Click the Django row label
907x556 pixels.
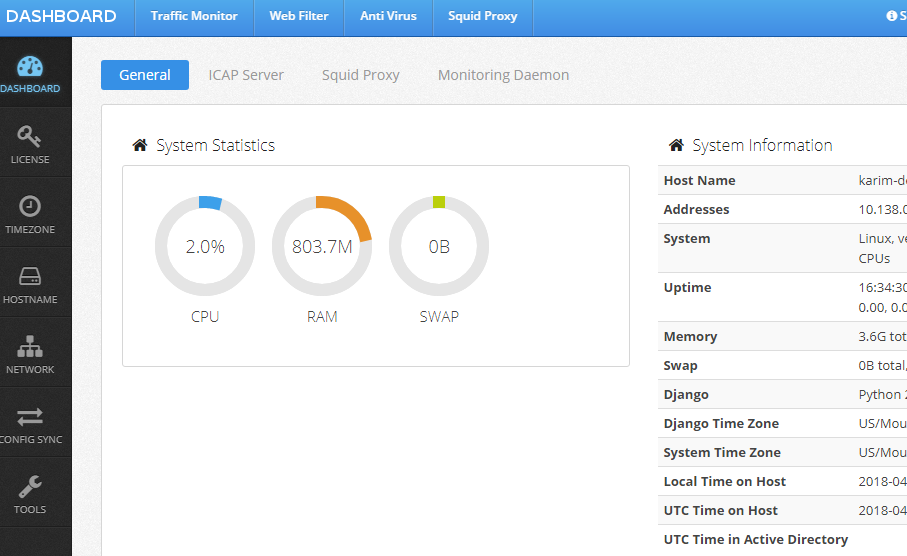pyautogui.click(x=686, y=395)
